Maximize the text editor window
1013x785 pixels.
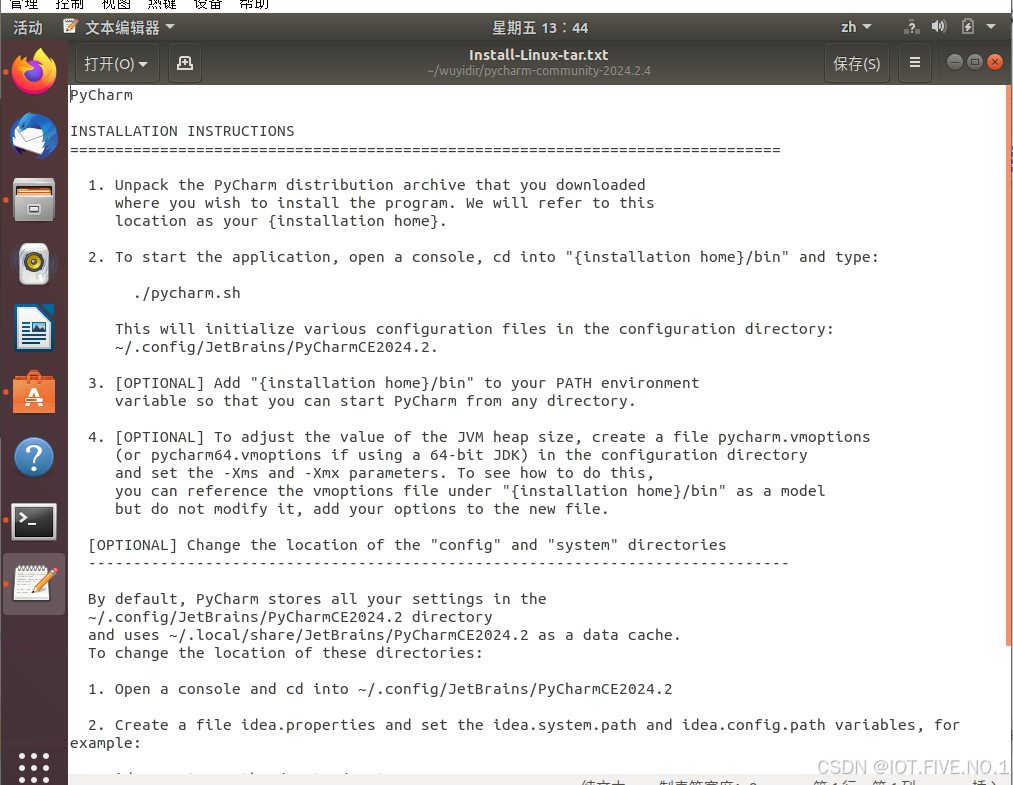coord(975,62)
